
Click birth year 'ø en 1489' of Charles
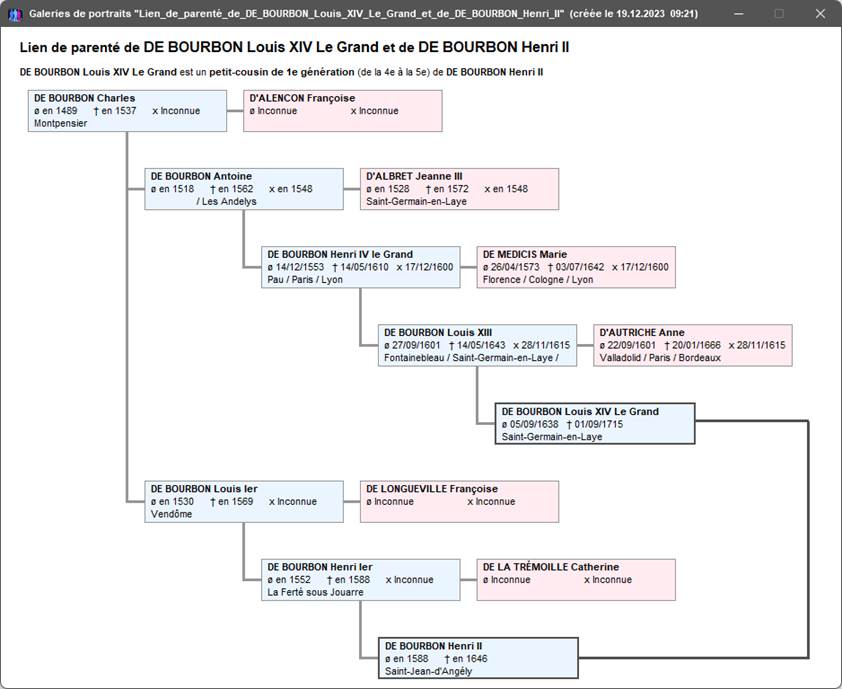pyautogui.click(x=55, y=111)
